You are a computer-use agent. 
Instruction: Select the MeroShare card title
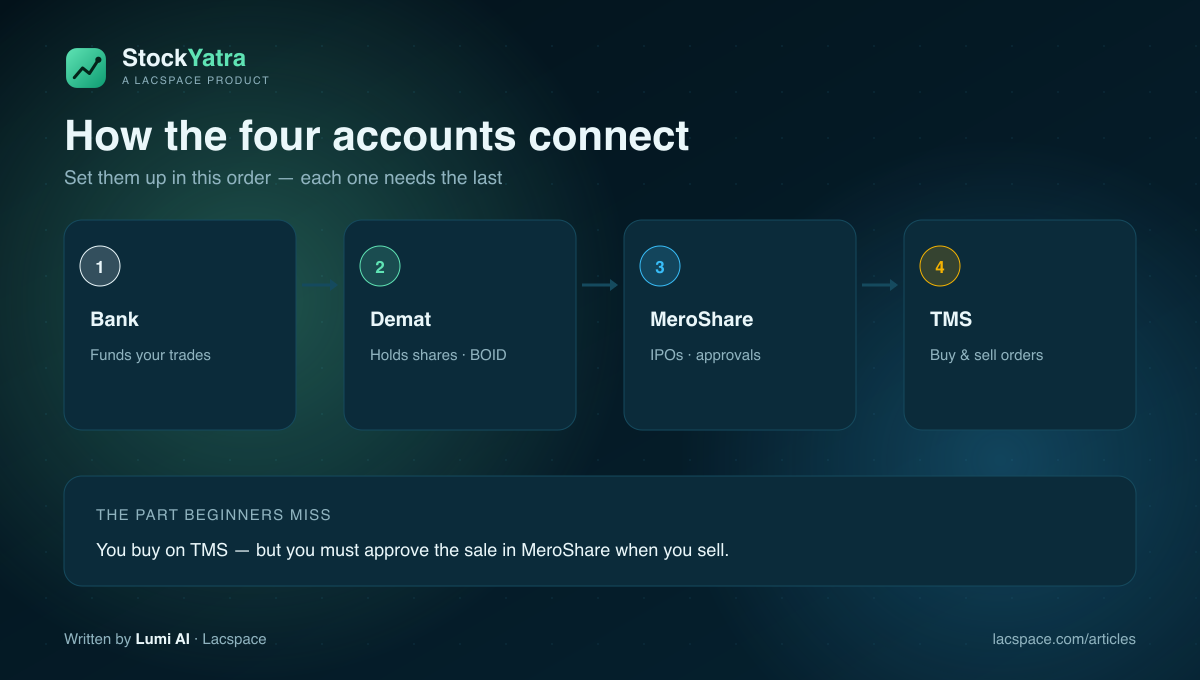[701, 320]
